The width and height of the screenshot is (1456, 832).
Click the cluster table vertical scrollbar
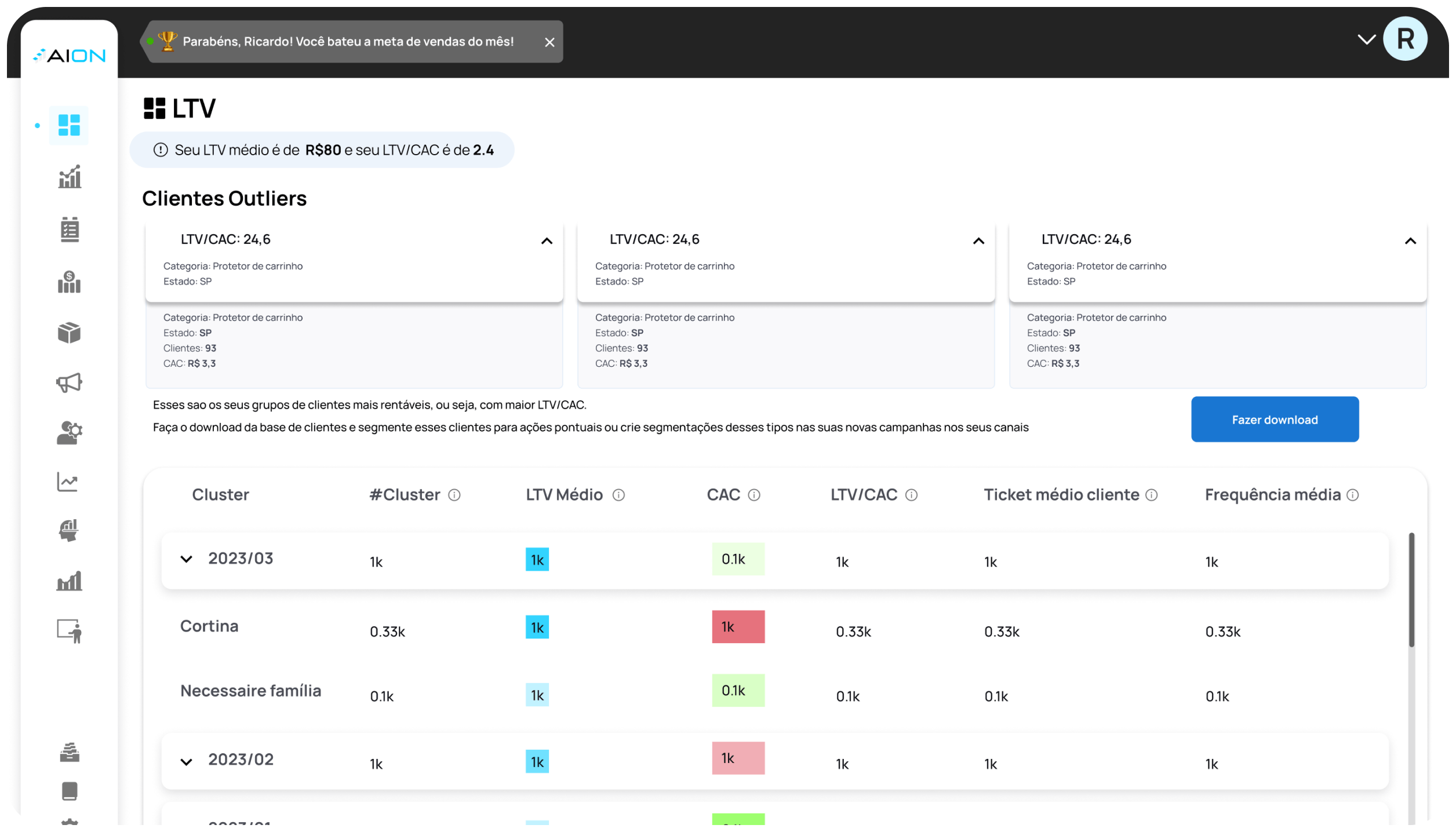tap(1411, 590)
